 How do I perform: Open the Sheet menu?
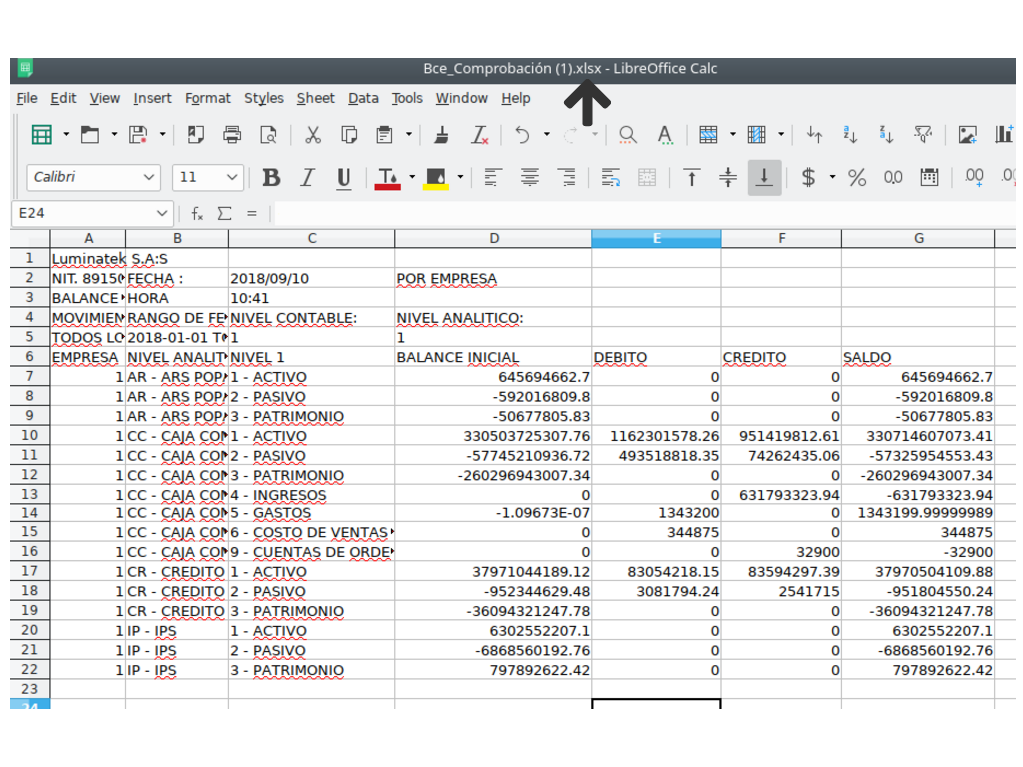(315, 98)
